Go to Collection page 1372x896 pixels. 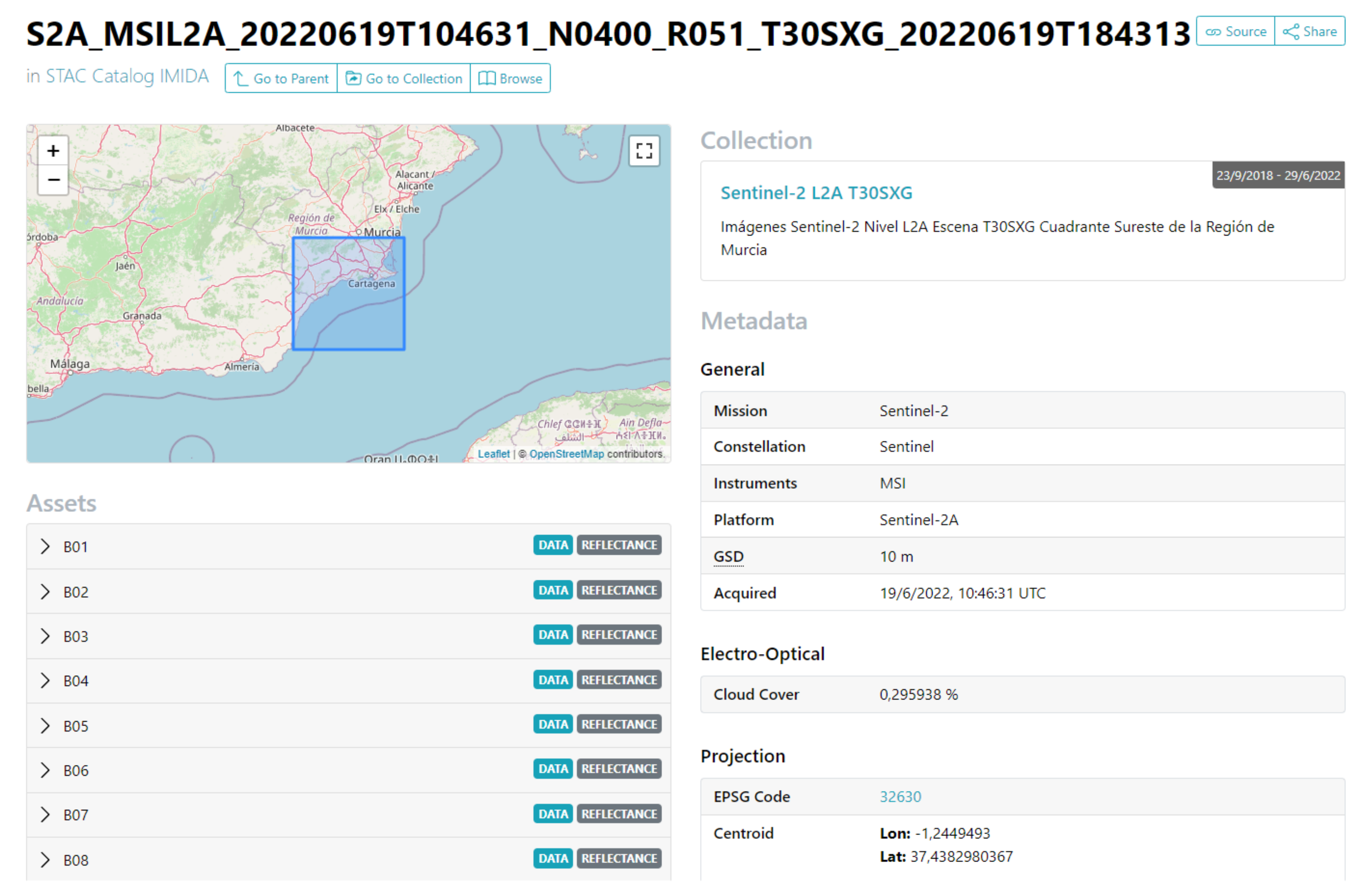pyautogui.click(x=404, y=78)
